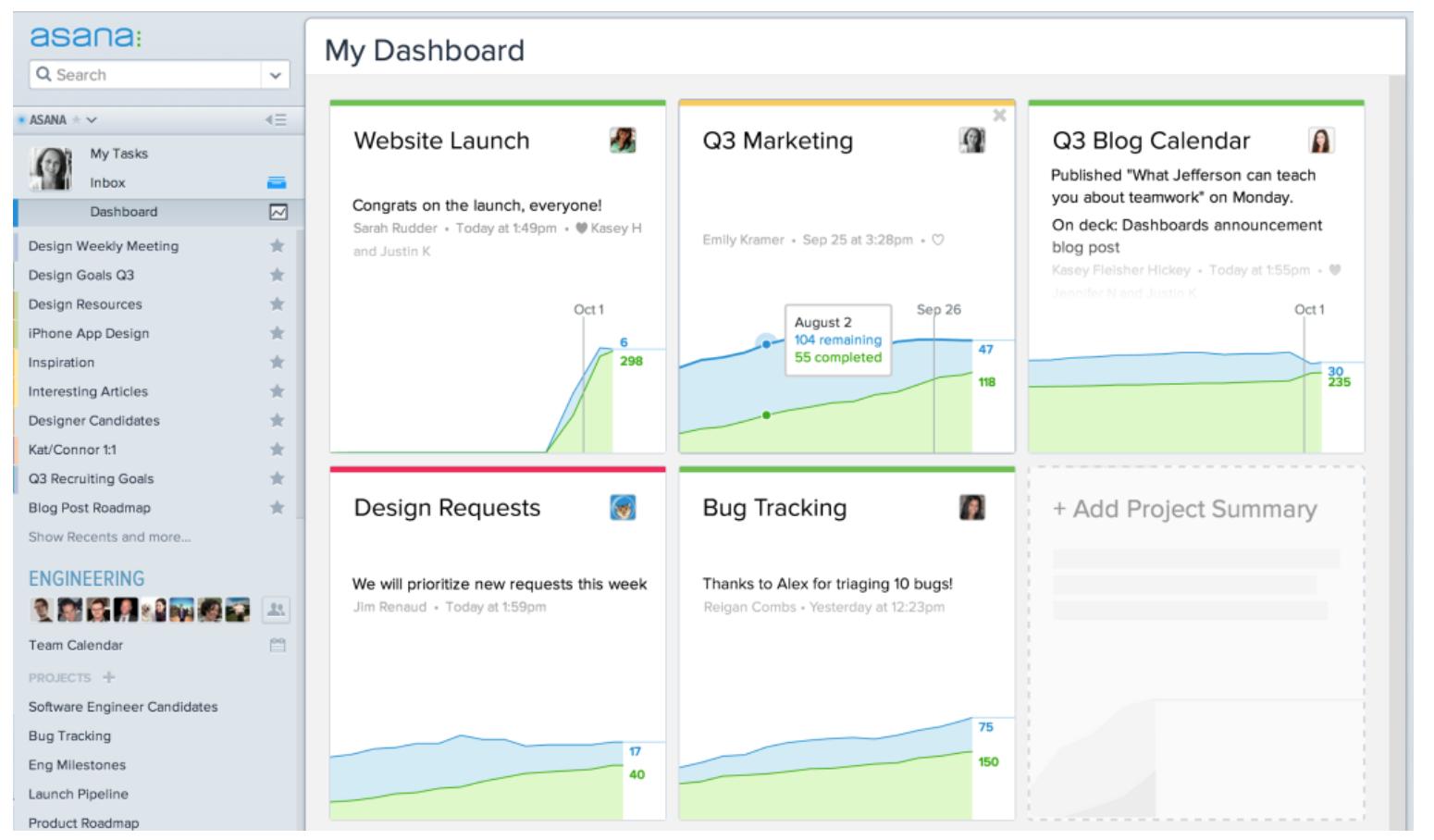Collapse the sidebar with the arrow icon
1434x840 pixels.
(276, 120)
